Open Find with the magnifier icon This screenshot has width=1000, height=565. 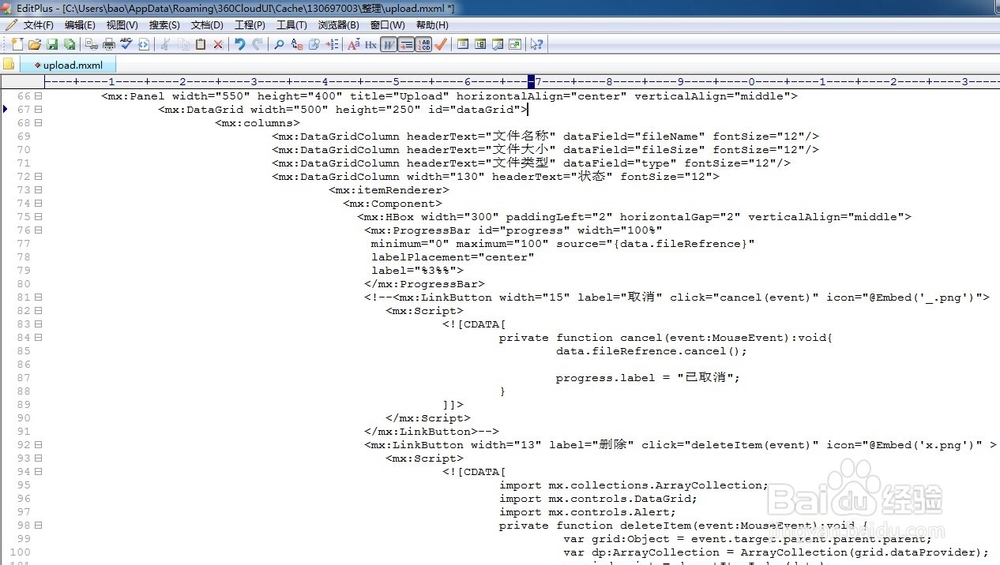pyautogui.click(x=279, y=44)
